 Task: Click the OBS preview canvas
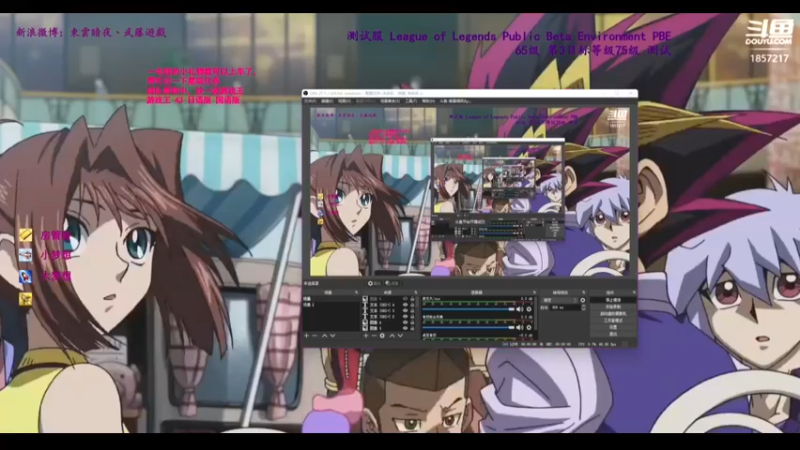coord(470,192)
